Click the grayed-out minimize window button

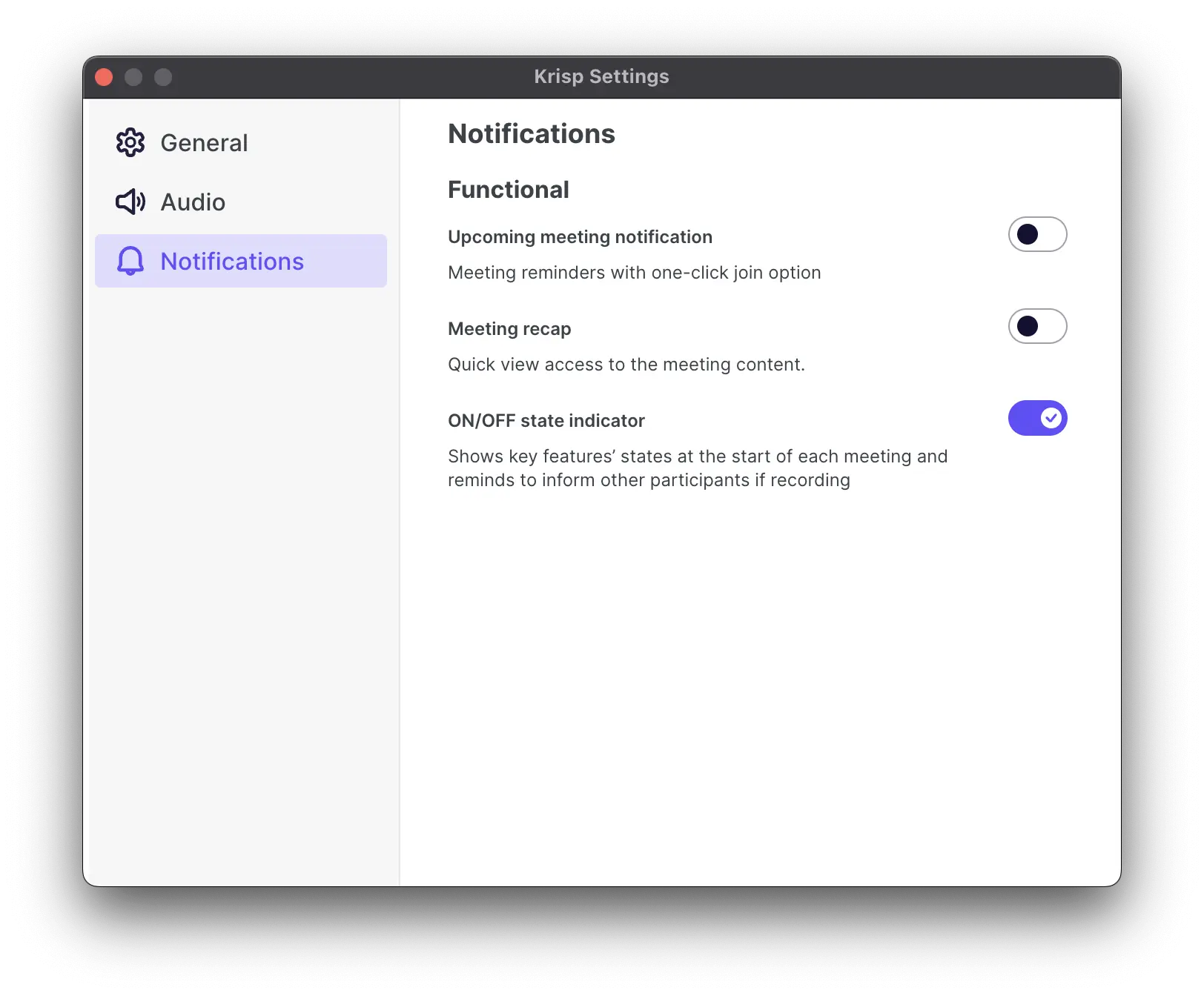coord(133,77)
